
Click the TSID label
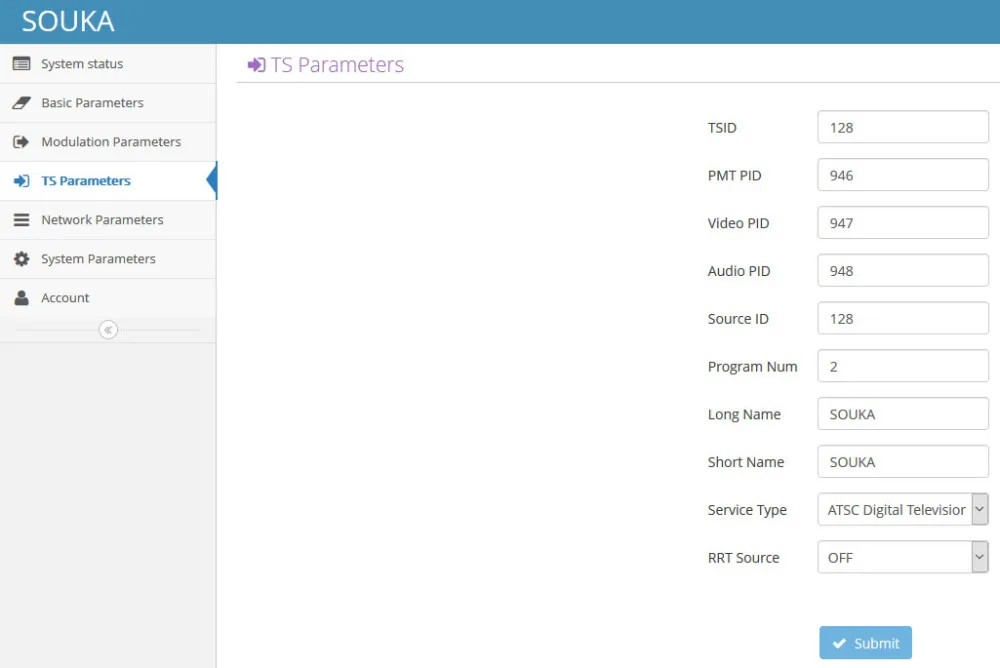click(722, 128)
